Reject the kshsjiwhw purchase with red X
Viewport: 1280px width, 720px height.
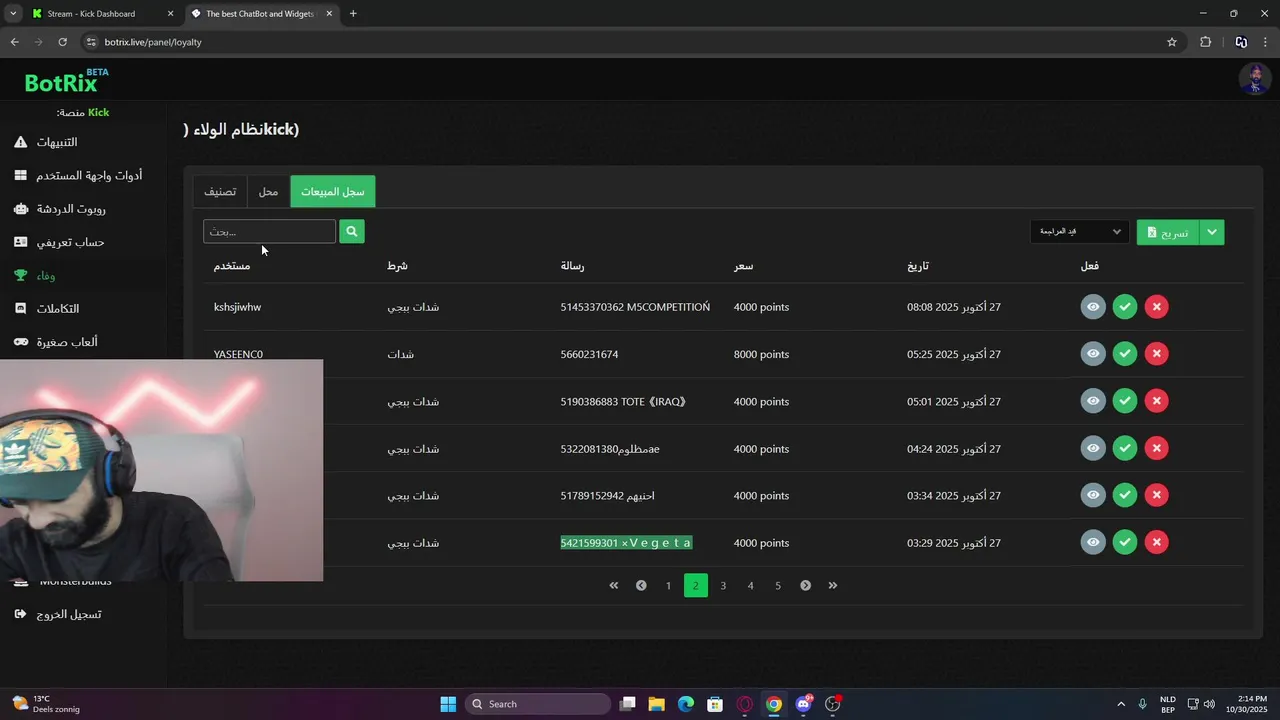tap(1156, 307)
